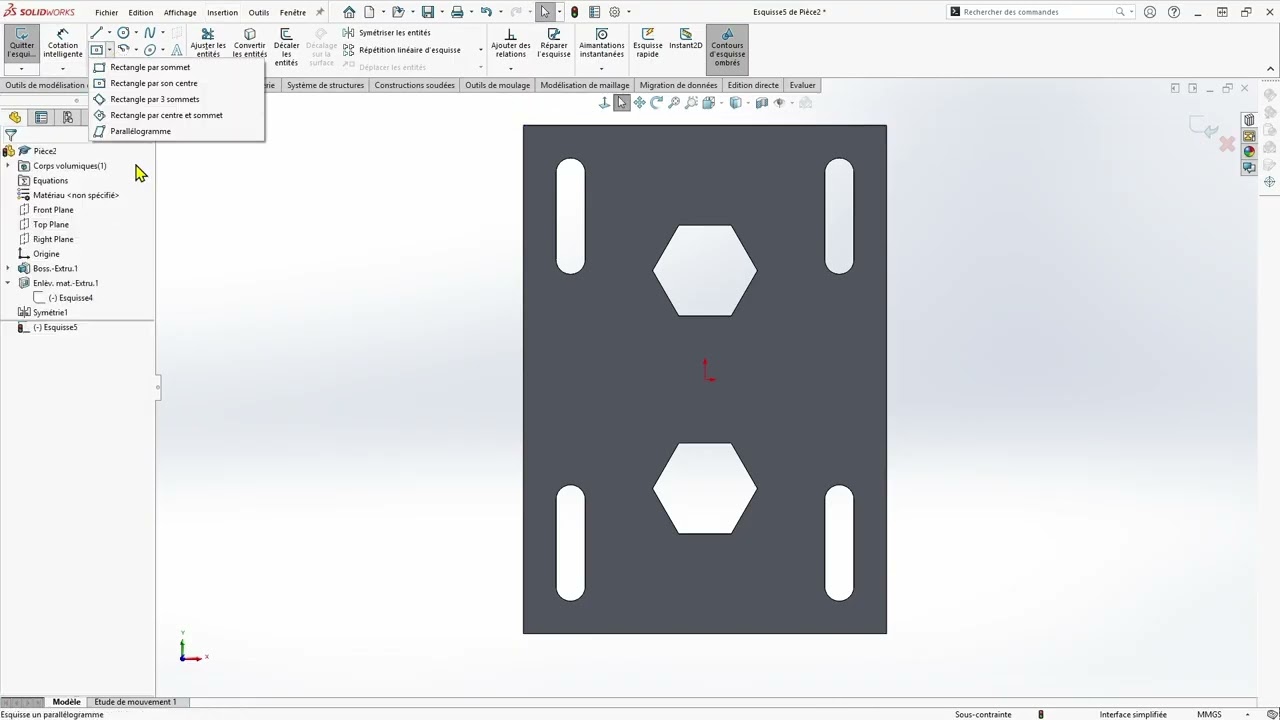Screen dimensions: 1280x720
Task: Open the Insertion menu
Action: pyautogui.click(x=222, y=12)
